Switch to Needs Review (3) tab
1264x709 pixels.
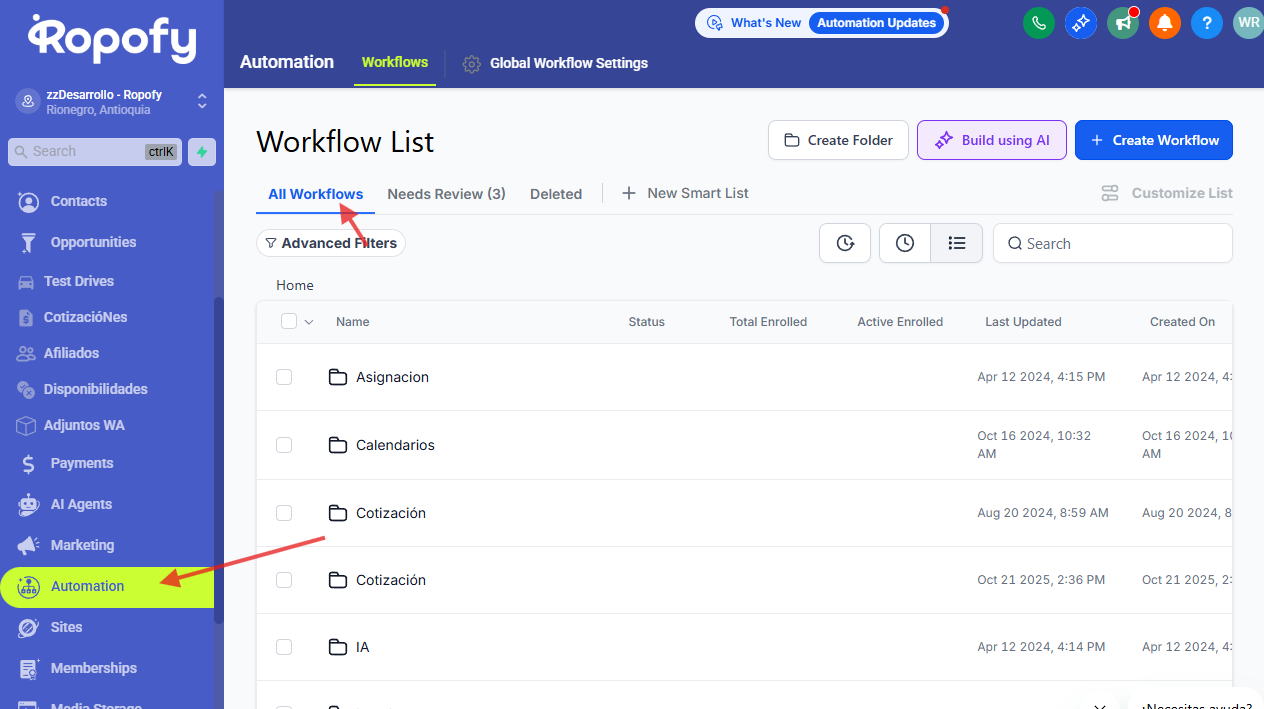[x=446, y=194]
